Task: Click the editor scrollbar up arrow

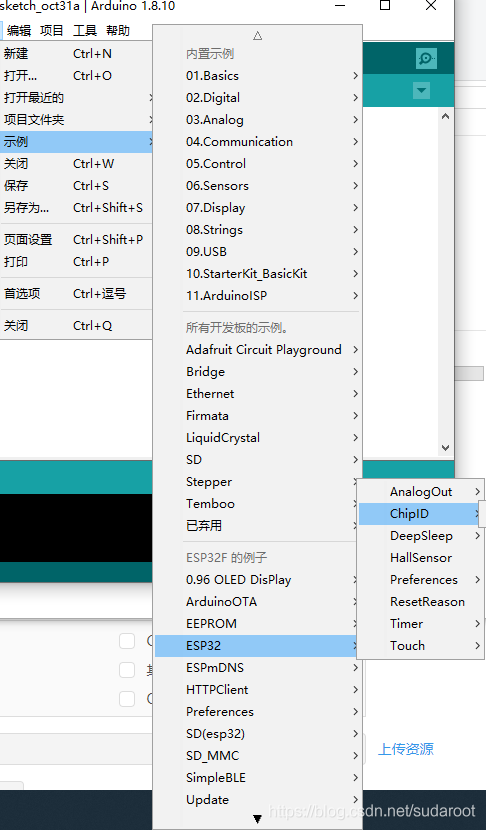Action: click(445, 116)
